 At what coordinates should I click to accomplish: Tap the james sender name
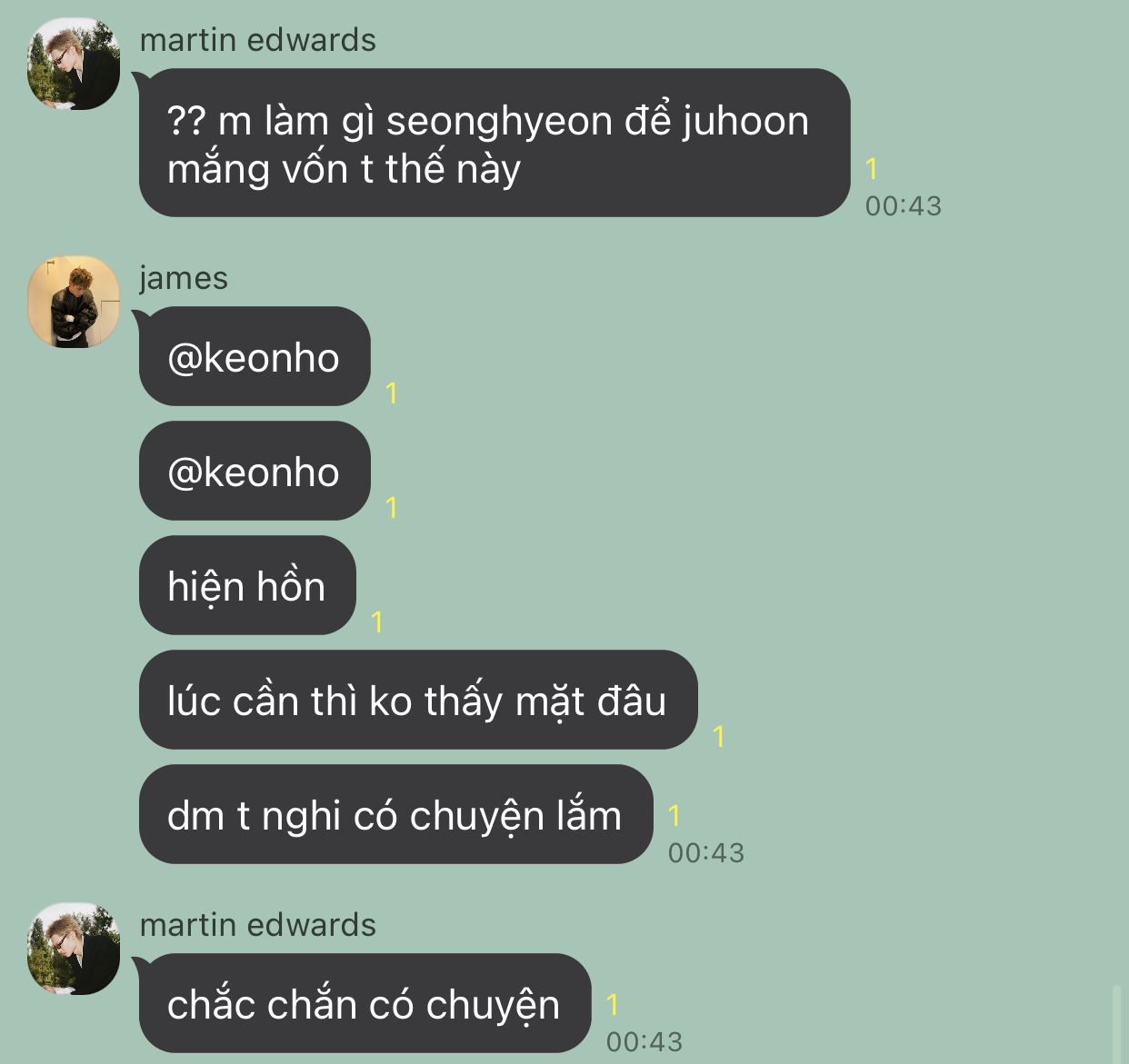pyautogui.click(x=184, y=278)
